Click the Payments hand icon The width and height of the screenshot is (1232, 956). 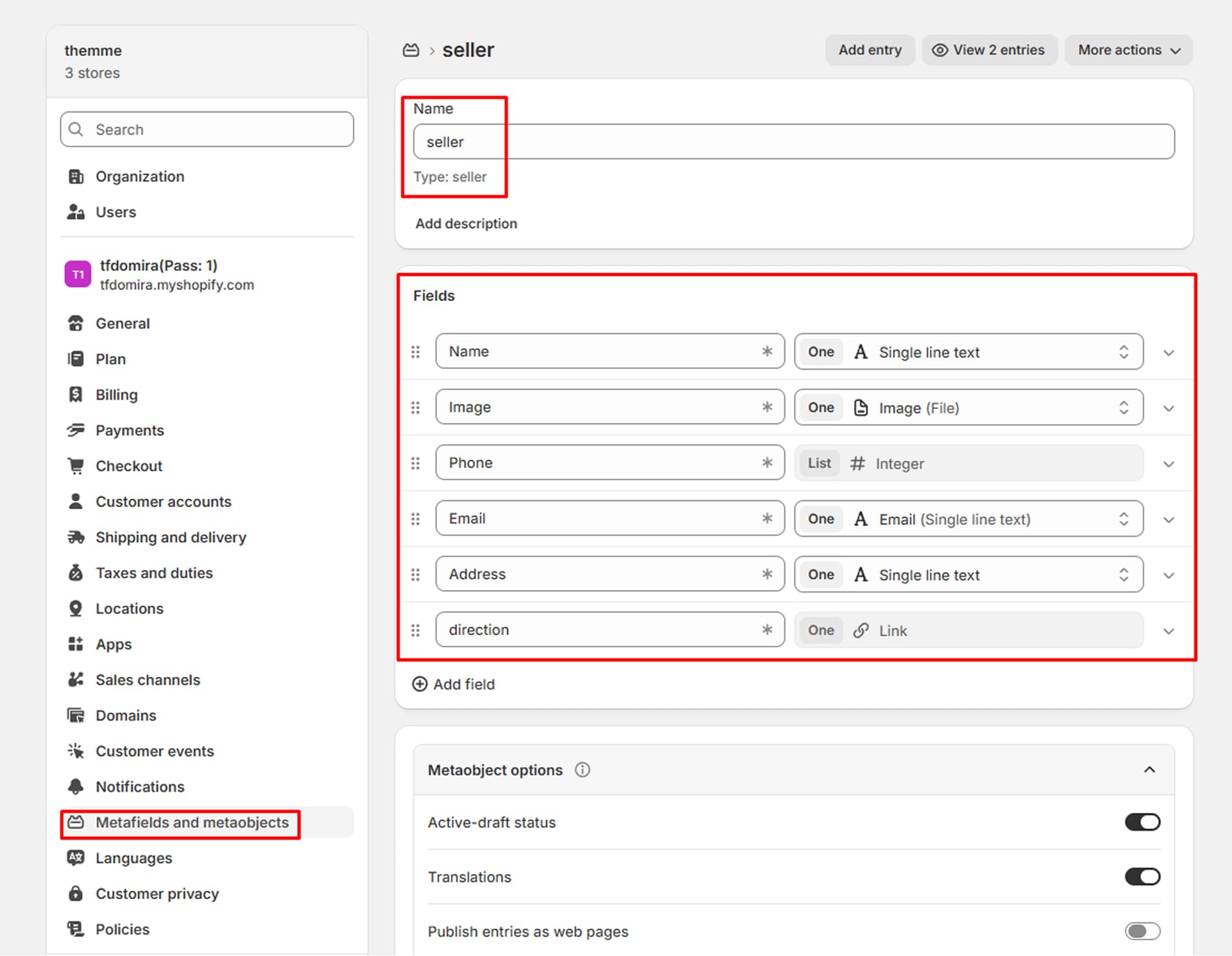coord(76,430)
